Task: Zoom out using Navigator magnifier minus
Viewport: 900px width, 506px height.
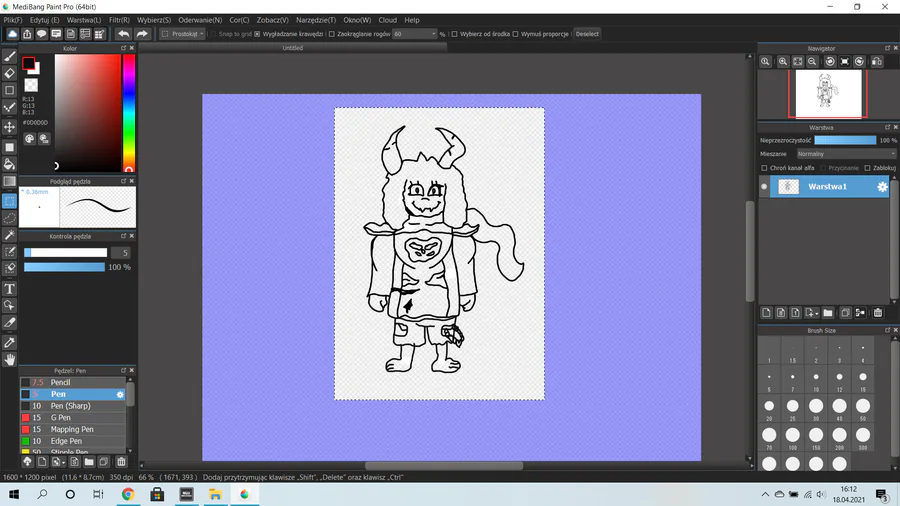Action: pos(812,61)
